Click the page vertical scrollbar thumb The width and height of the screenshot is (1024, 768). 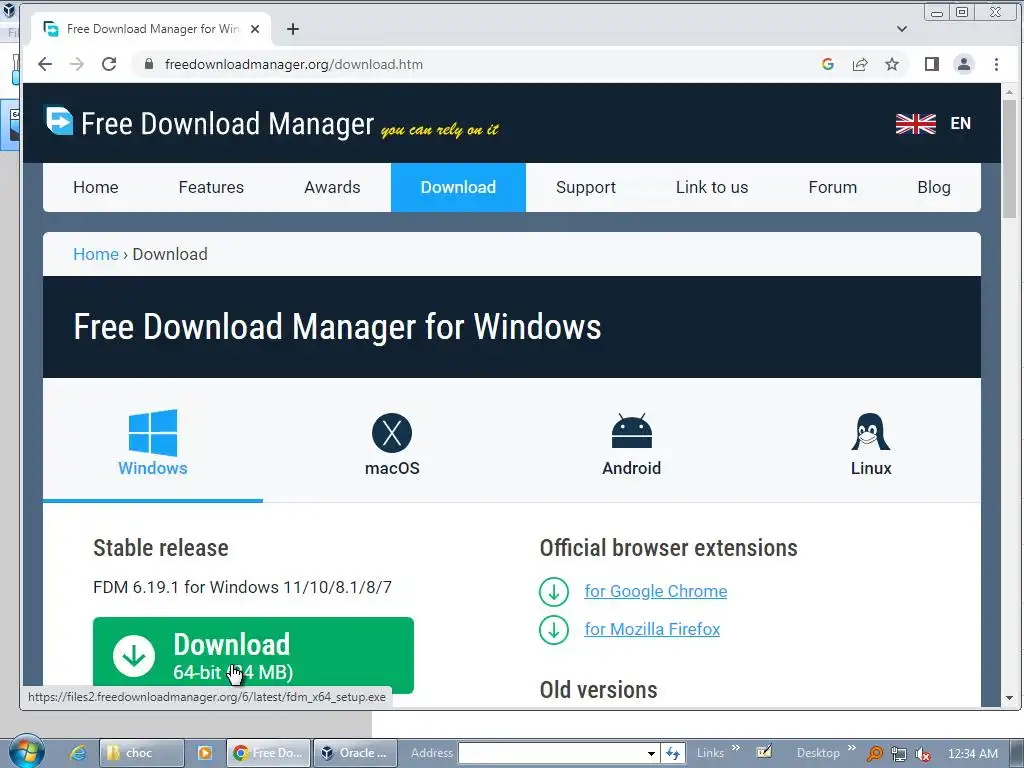[1010, 159]
